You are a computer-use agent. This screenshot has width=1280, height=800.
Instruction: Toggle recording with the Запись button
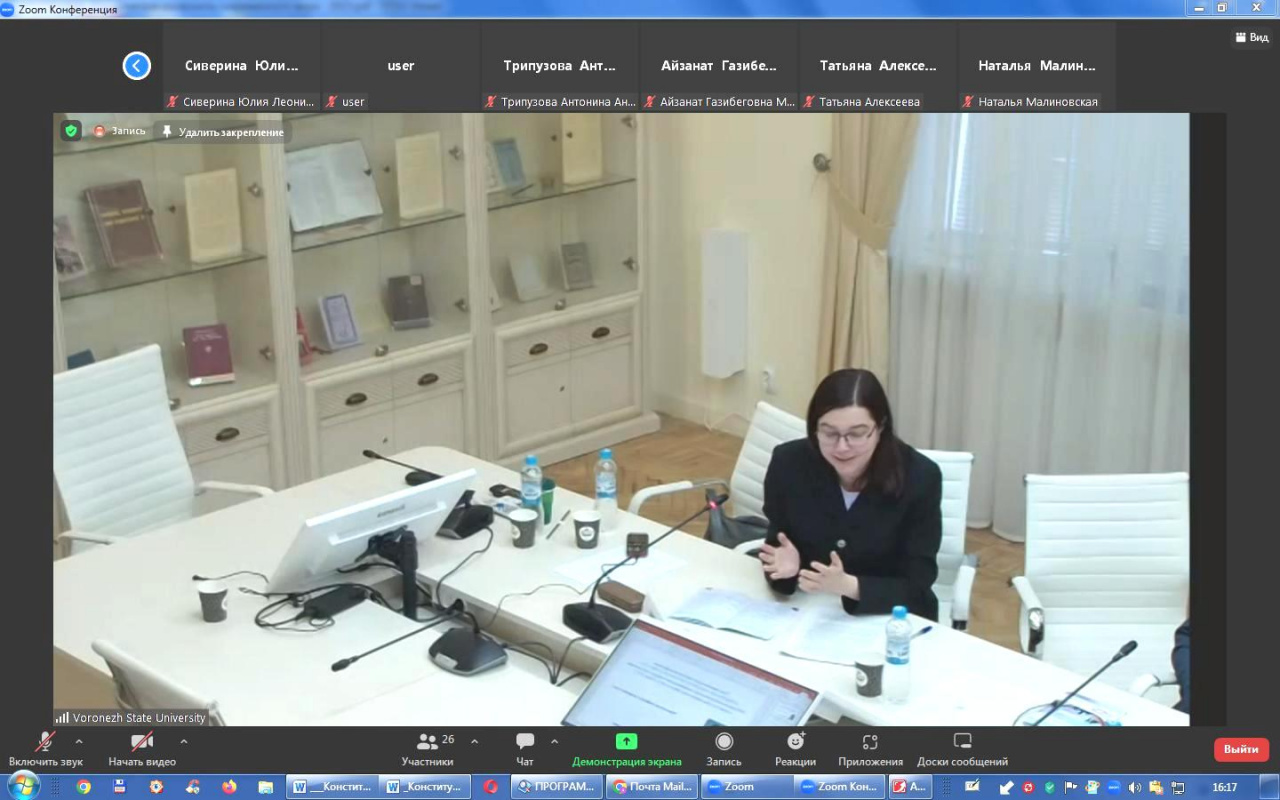(724, 742)
